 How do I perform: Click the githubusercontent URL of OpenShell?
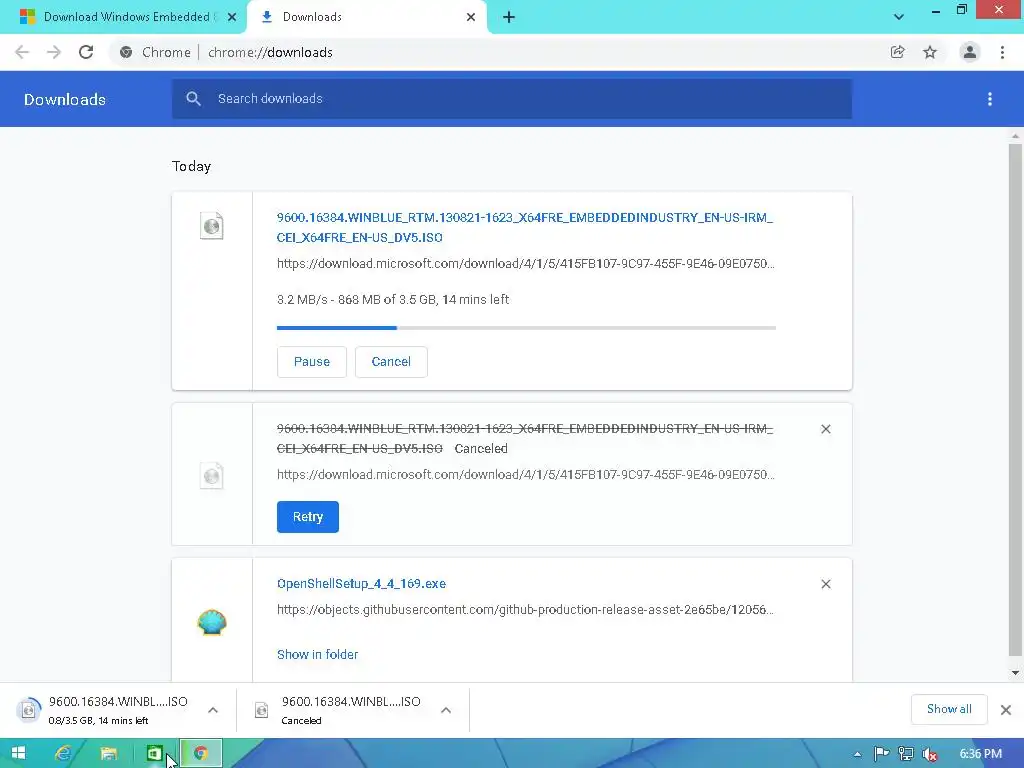pyautogui.click(x=525, y=610)
